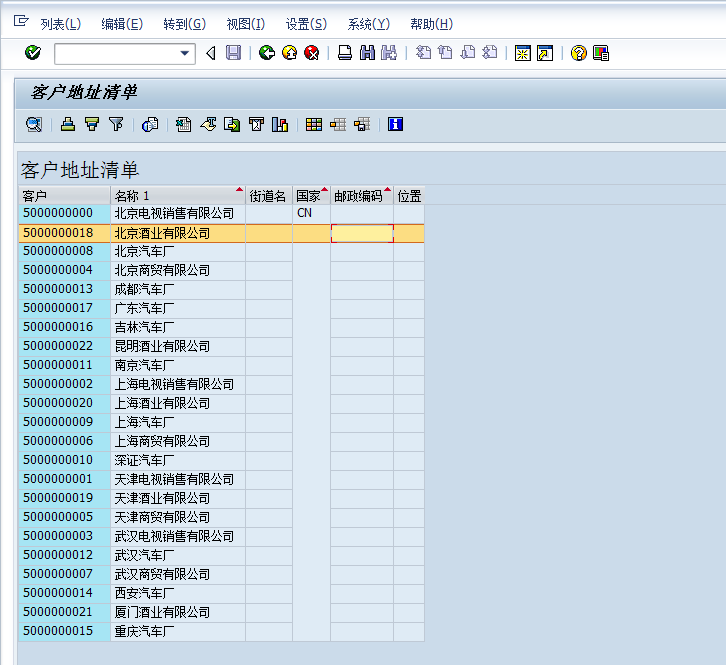Click the Next Page icon
Viewport: 726px width, 665px height.
tap(468, 53)
